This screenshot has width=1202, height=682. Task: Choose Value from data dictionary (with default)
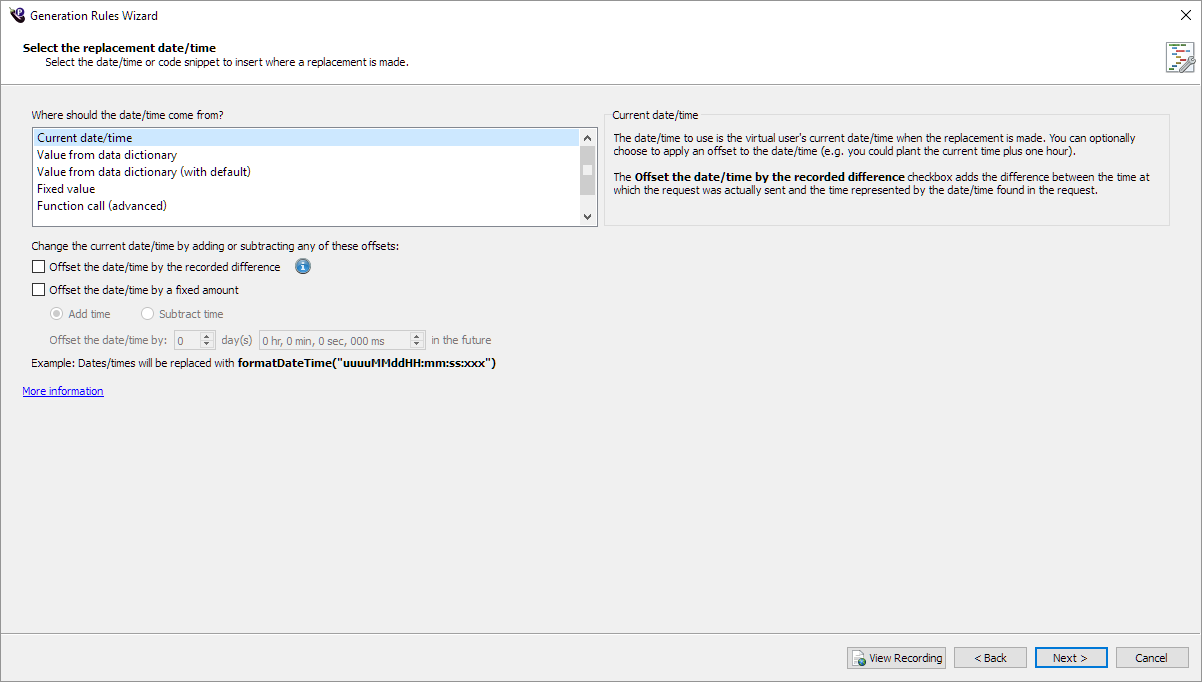[x=143, y=172]
